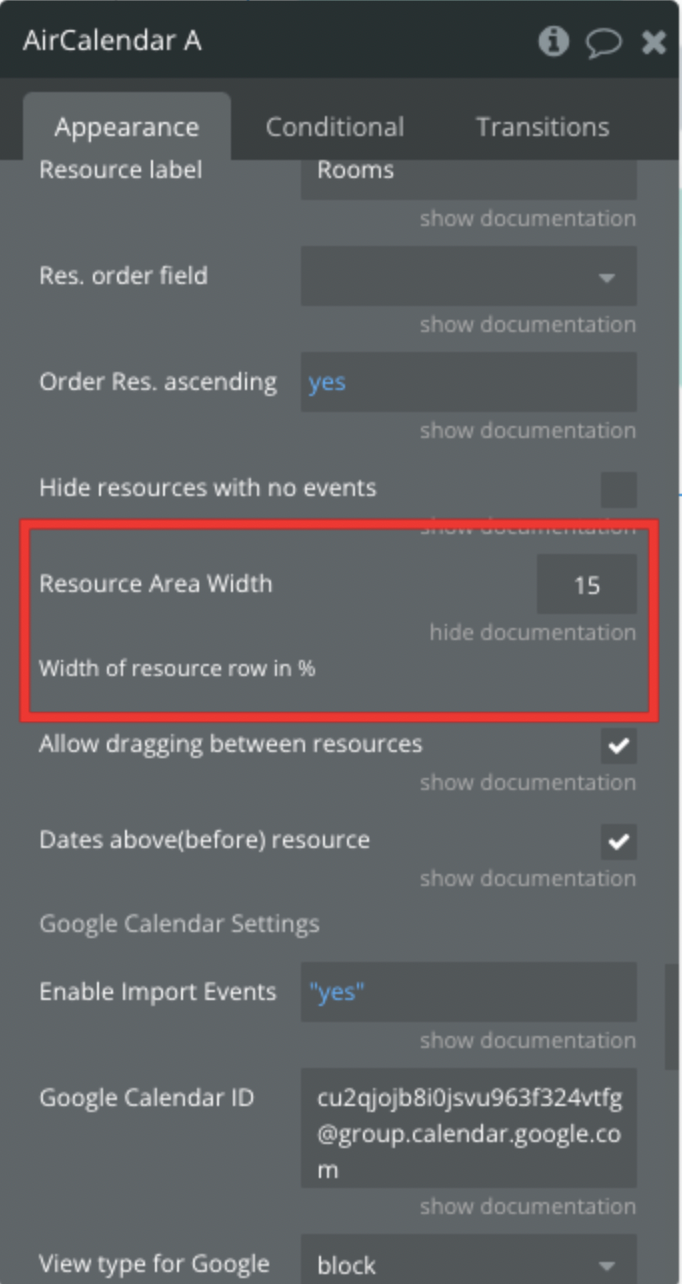Image resolution: width=682 pixels, height=1284 pixels.
Task: Toggle Dates above(before) resource checkbox
Action: [x=619, y=841]
